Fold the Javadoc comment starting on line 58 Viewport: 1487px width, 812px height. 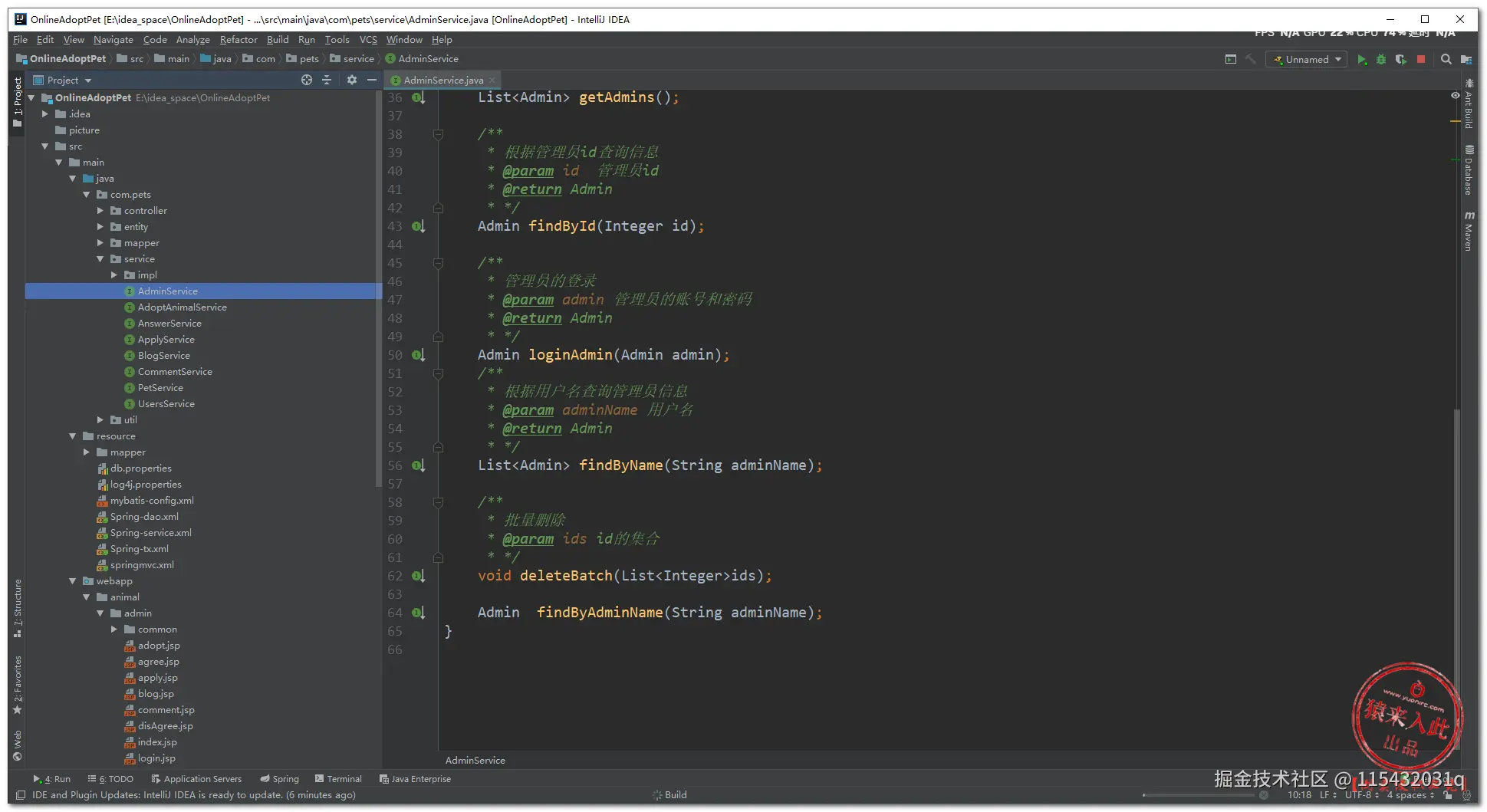tap(438, 502)
